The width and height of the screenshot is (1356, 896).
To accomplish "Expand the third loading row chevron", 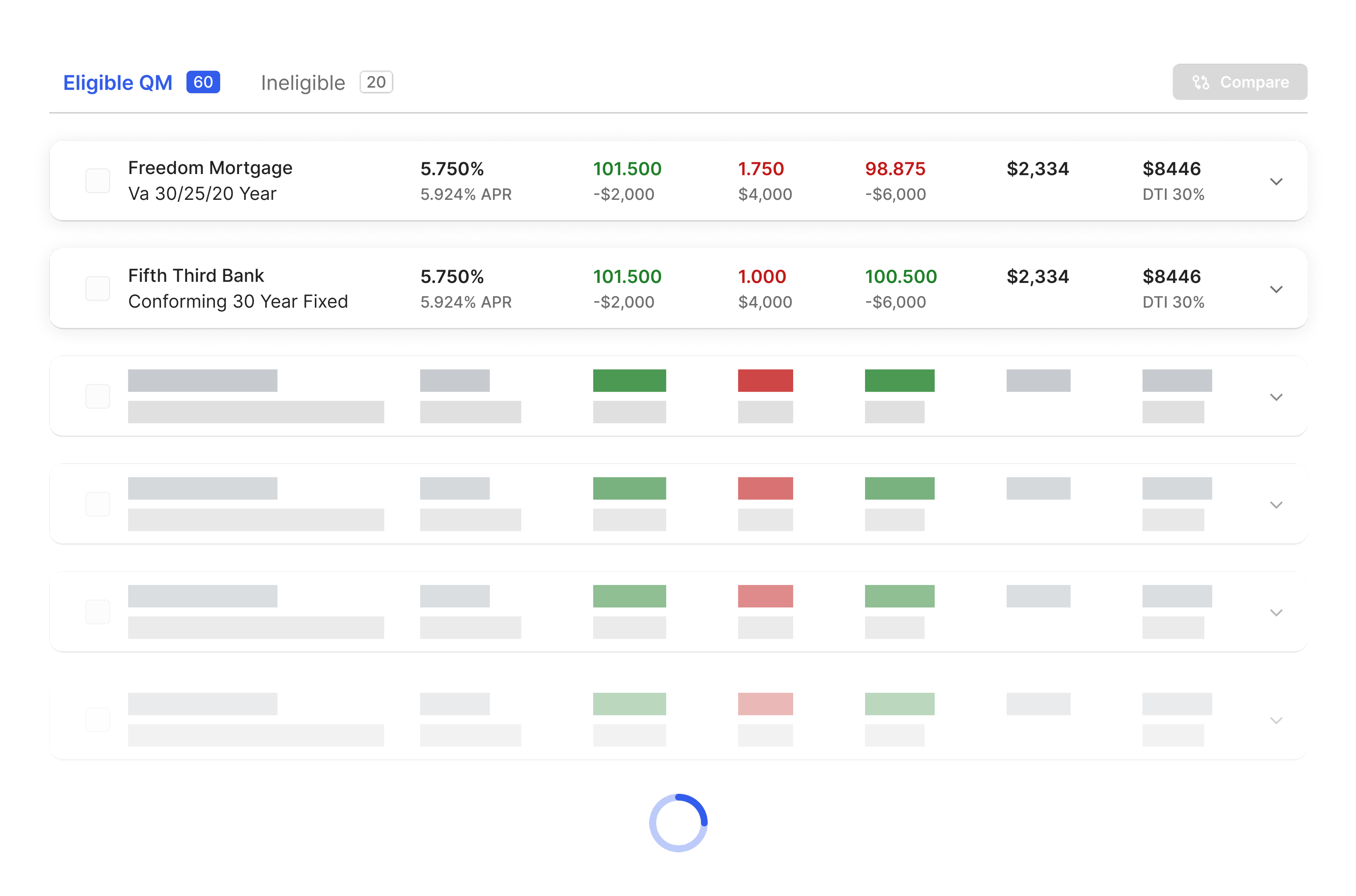I will pos(1276,397).
